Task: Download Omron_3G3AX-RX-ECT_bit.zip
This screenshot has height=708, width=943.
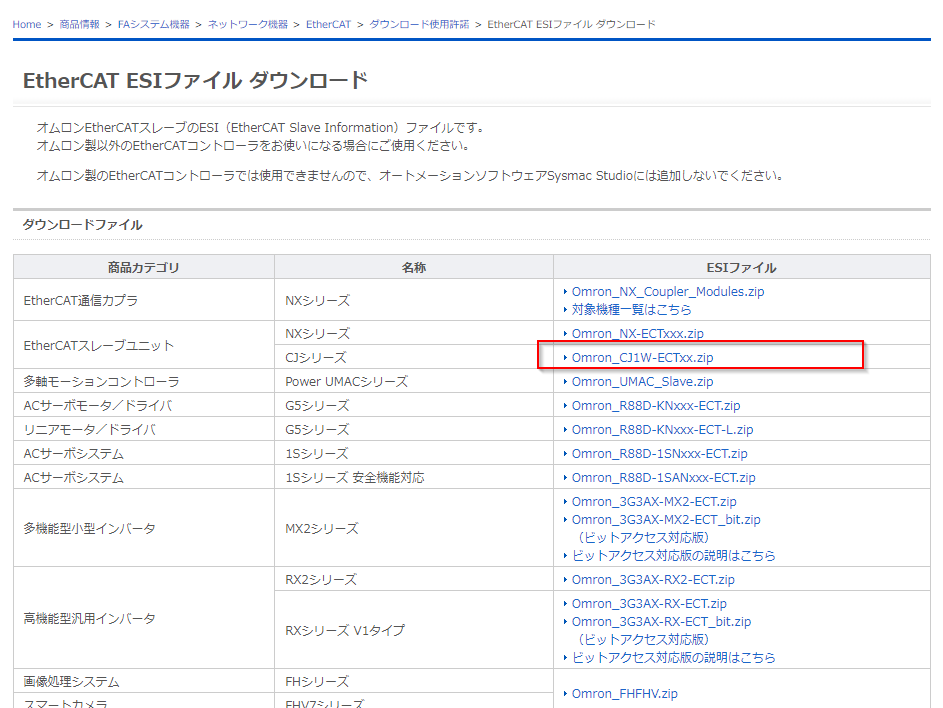Action: pos(661,622)
